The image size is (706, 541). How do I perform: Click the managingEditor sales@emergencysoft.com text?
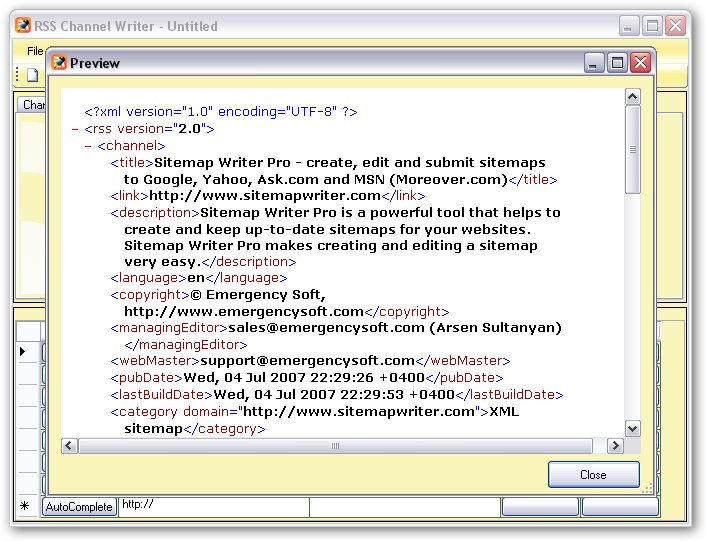click(326, 328)
